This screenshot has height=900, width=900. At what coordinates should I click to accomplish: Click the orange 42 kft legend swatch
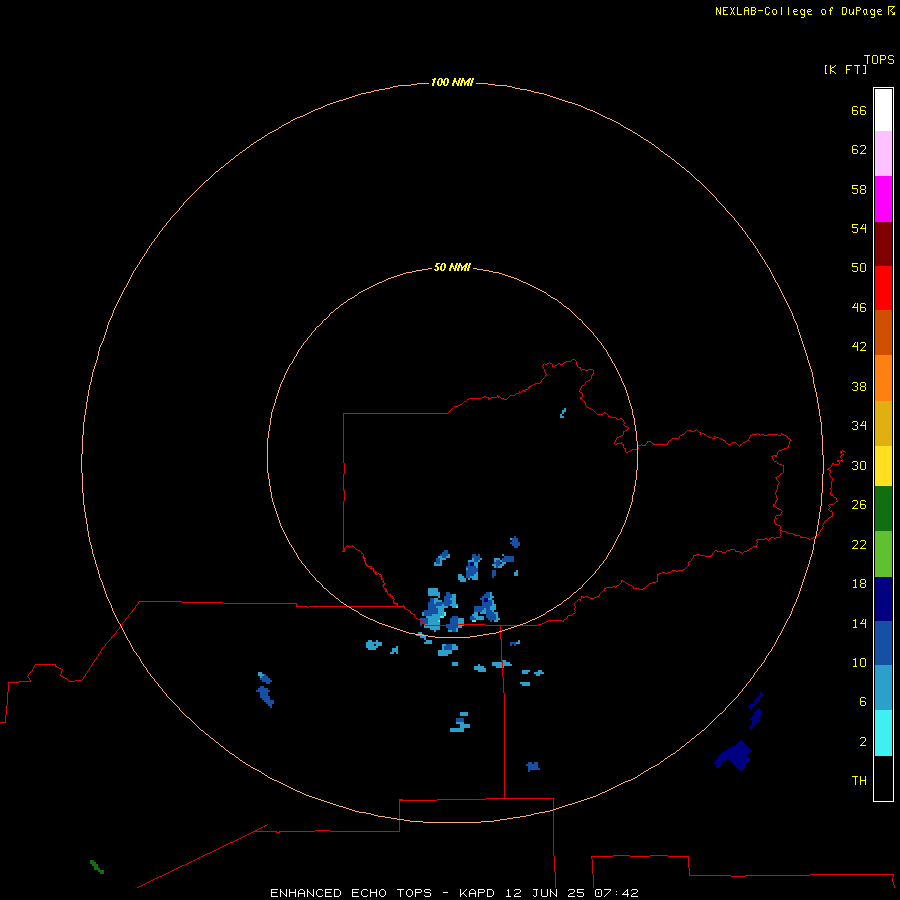pos(883,378)
